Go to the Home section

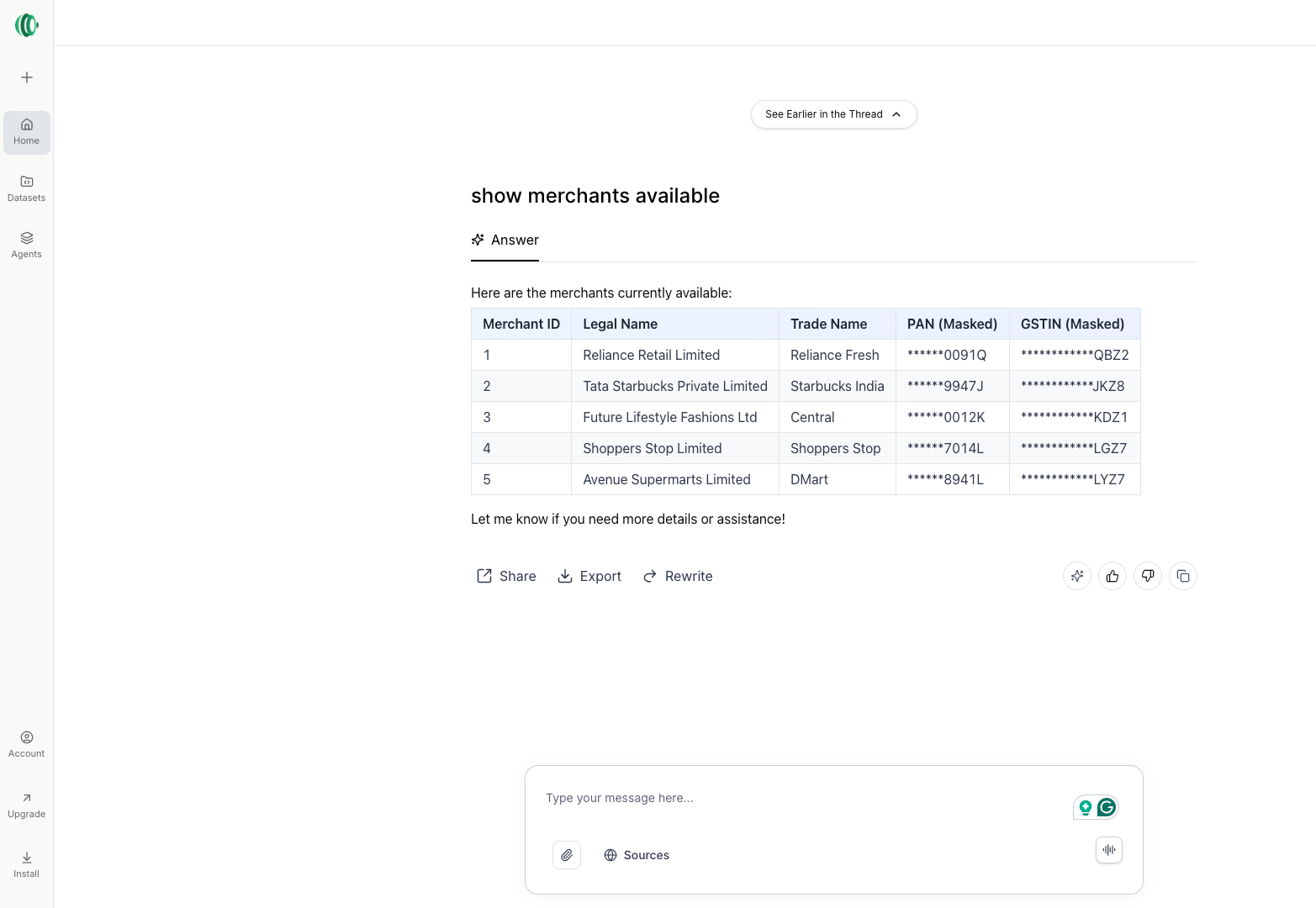click(27, 132)
